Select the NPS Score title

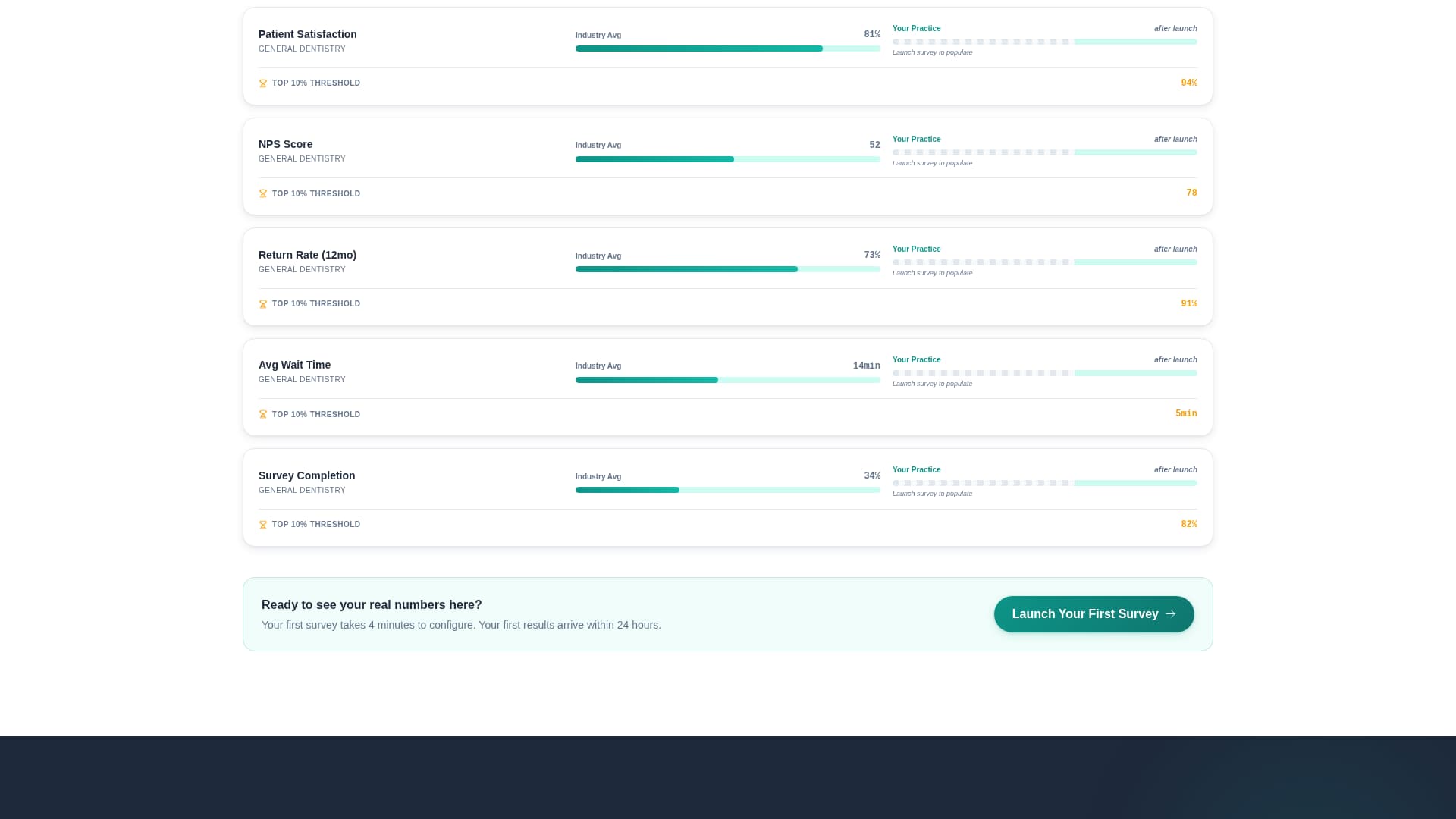pos(286,144)
